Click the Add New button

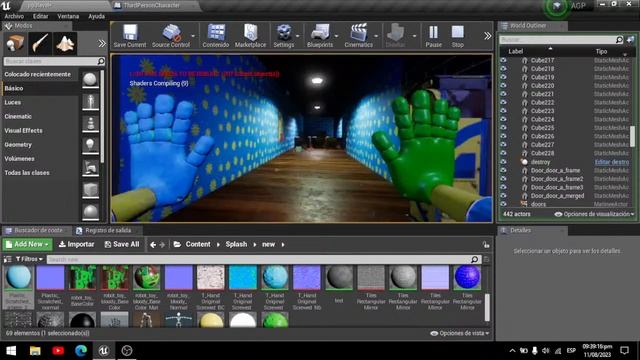tap(27, 244)
